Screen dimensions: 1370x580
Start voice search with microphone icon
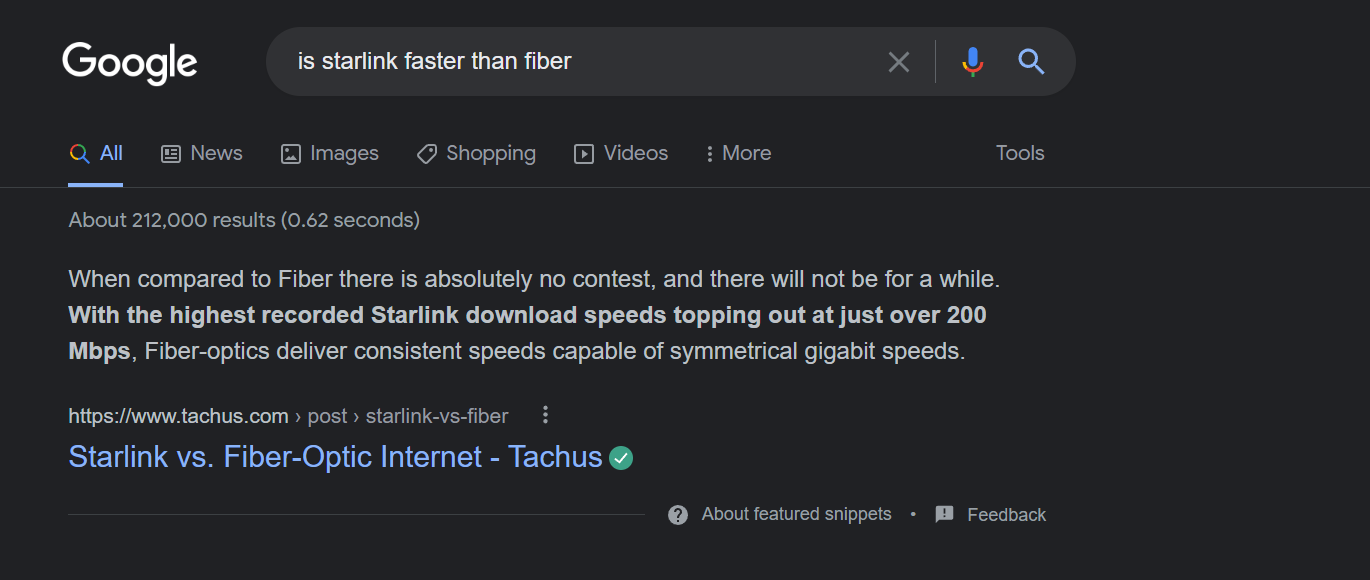[972, 62]
